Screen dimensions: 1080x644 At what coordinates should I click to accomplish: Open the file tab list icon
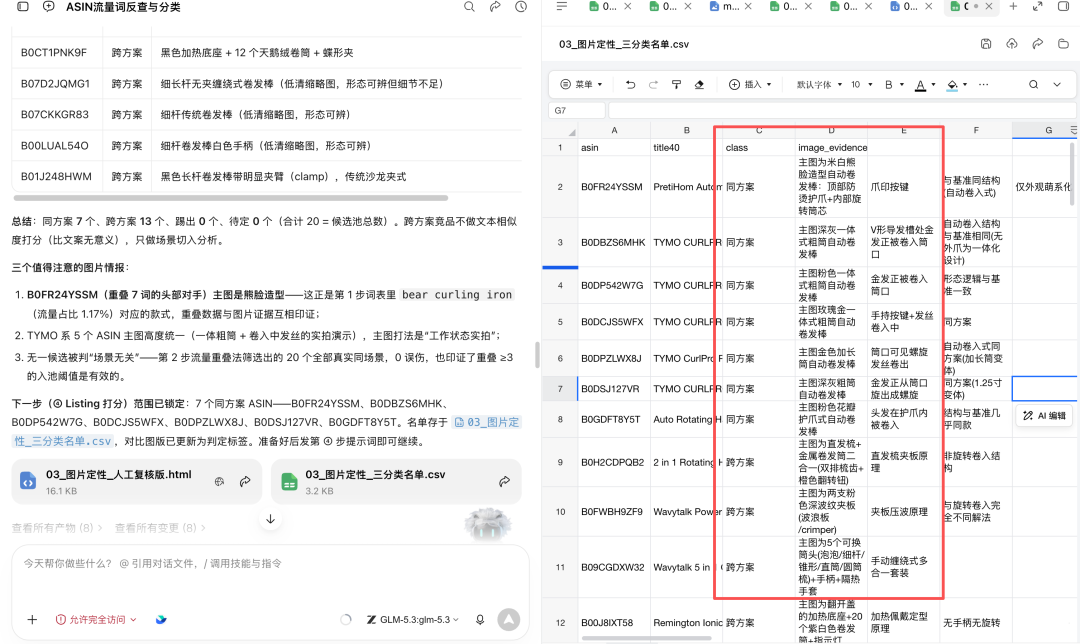pos(562,6)
